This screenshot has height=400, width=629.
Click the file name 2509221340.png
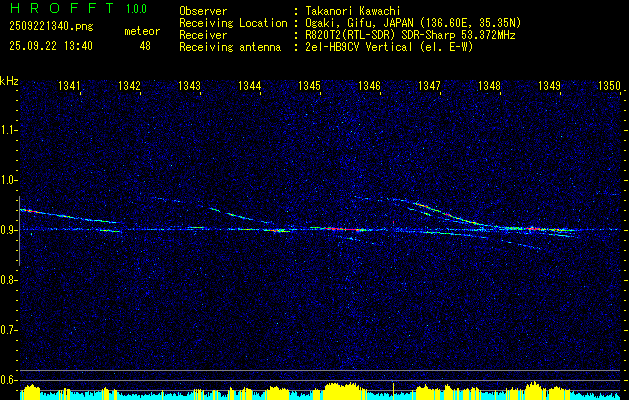(51, 27)
